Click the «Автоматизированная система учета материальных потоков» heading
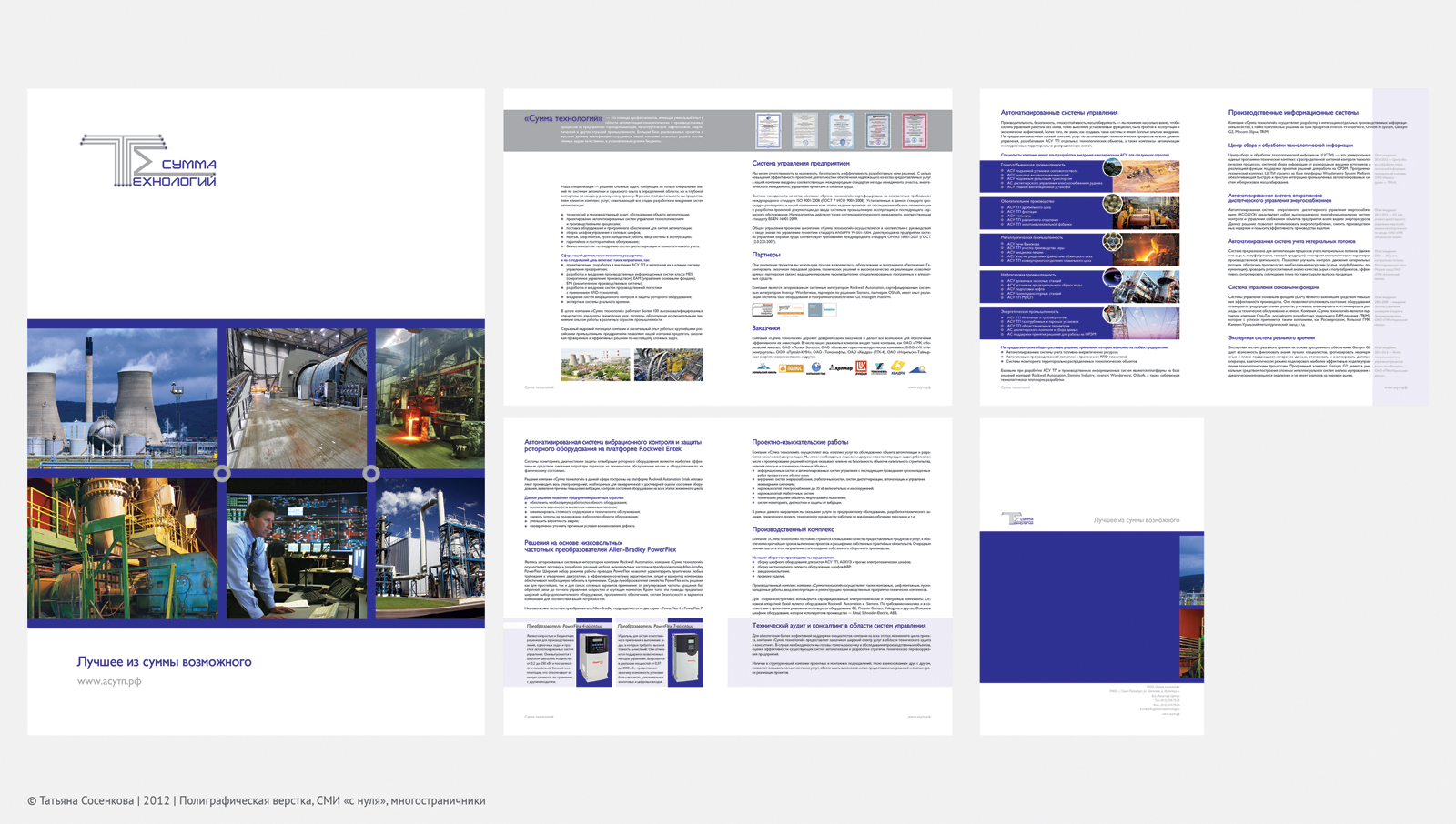The height and width of the screenshot is (824, 1456). point(1292,242)
